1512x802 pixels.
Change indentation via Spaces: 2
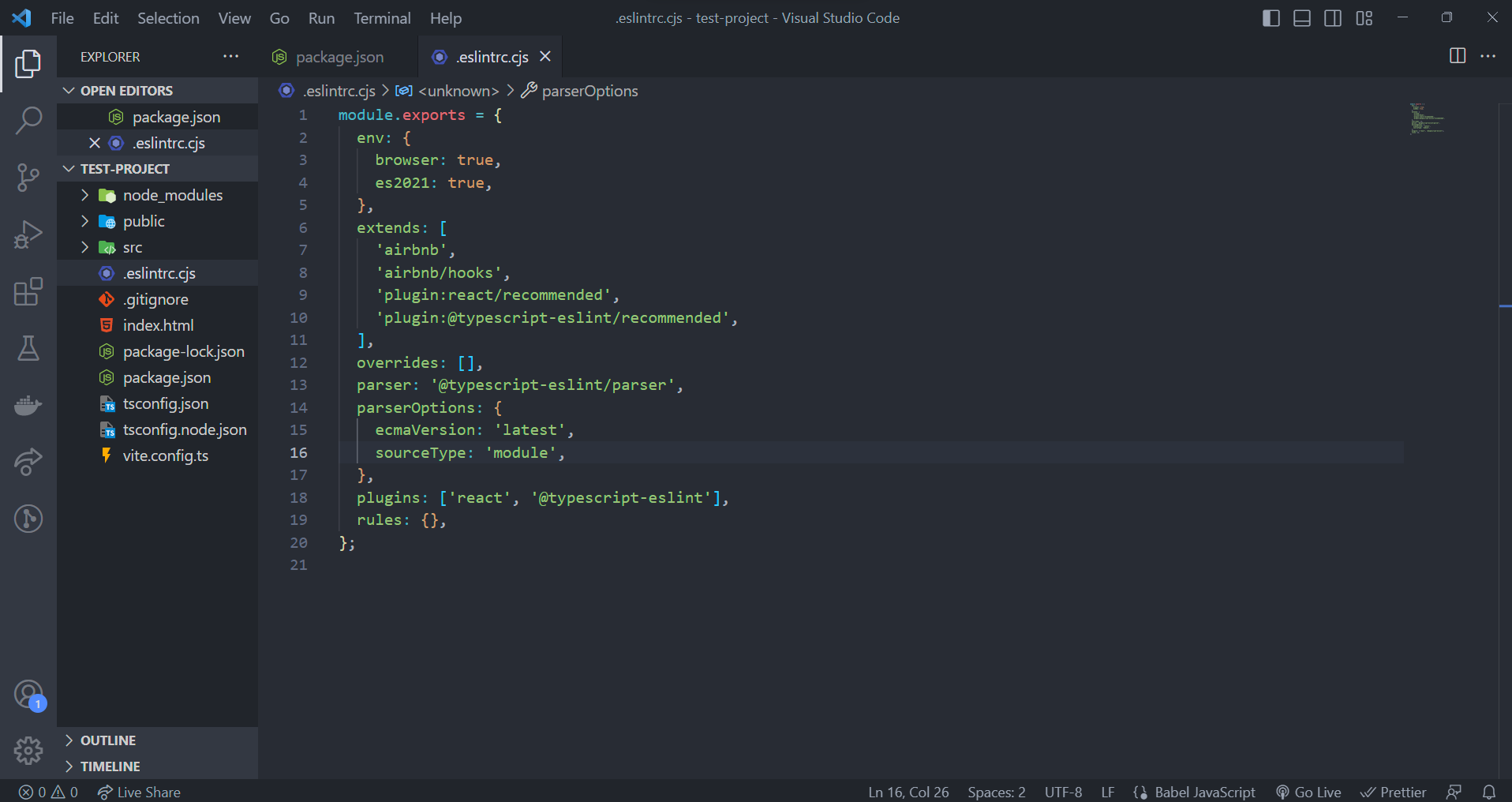click(997, 792)
